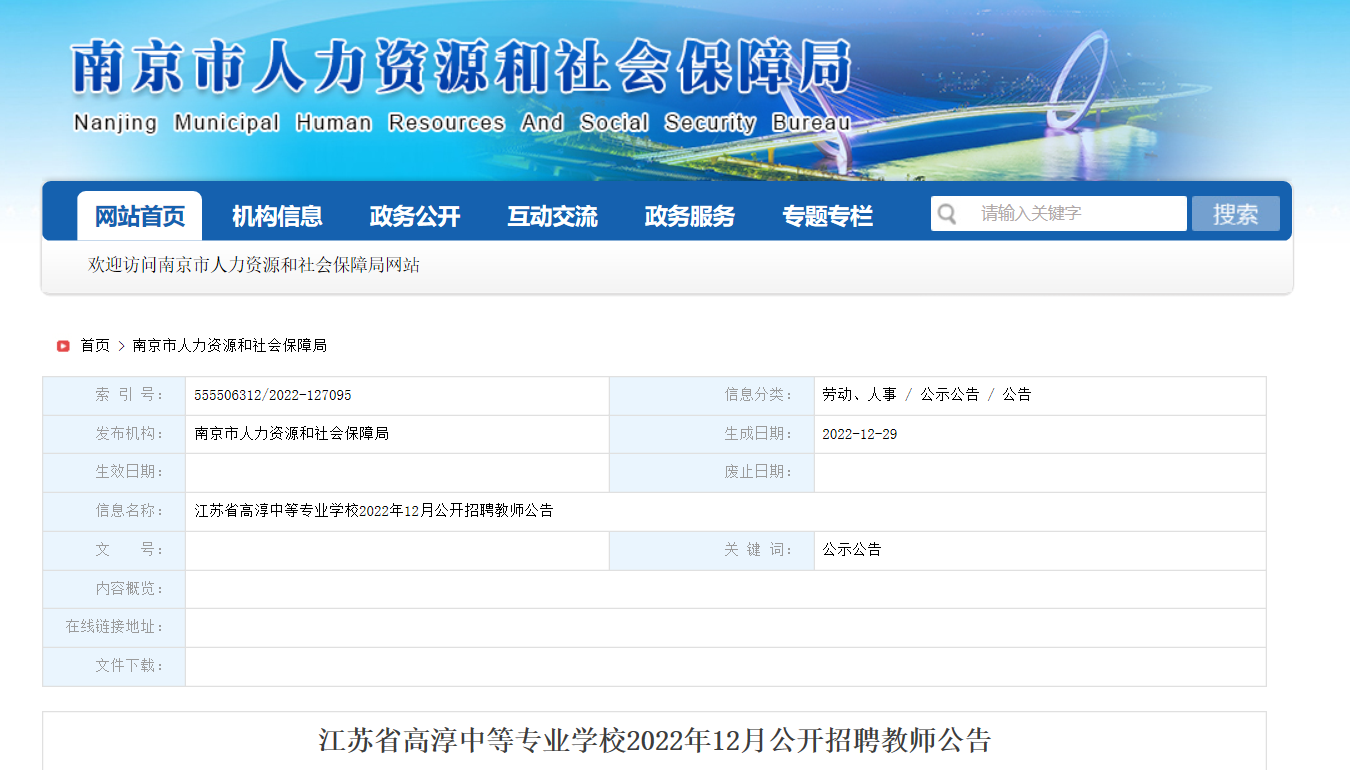Screen dimensions: 1350x770
Task: Click the index number 555506312/2022-127095
Action: (x=273, y=396)
